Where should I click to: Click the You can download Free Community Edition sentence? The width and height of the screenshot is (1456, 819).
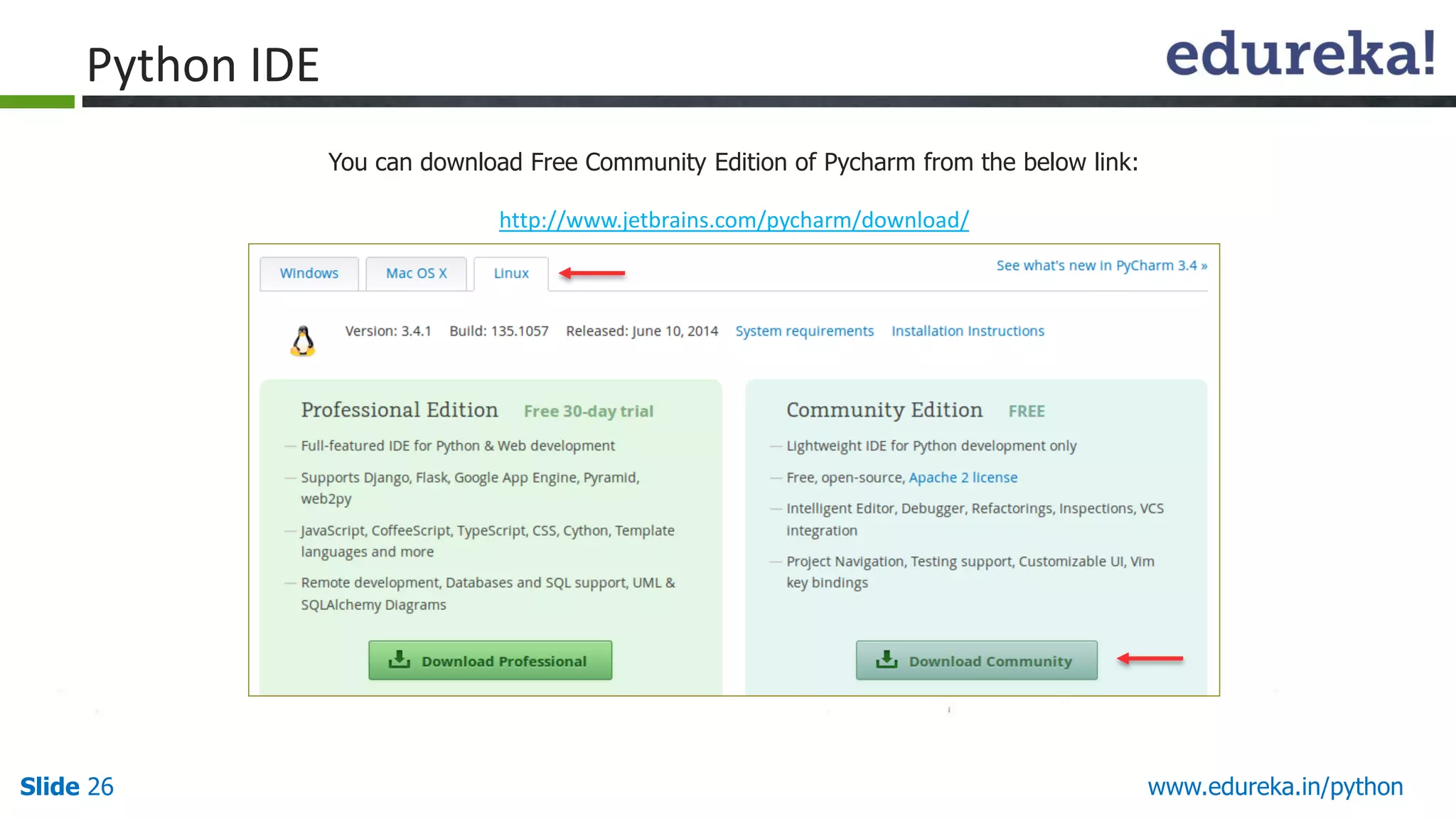coord(733,163)
